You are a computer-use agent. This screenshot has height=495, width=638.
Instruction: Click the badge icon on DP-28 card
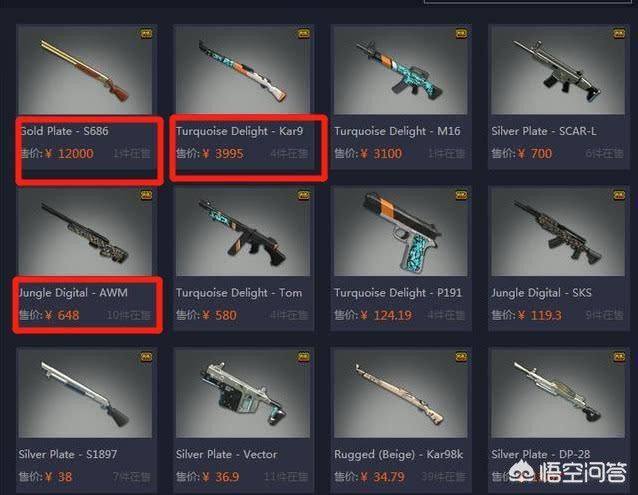click(618, 357)
